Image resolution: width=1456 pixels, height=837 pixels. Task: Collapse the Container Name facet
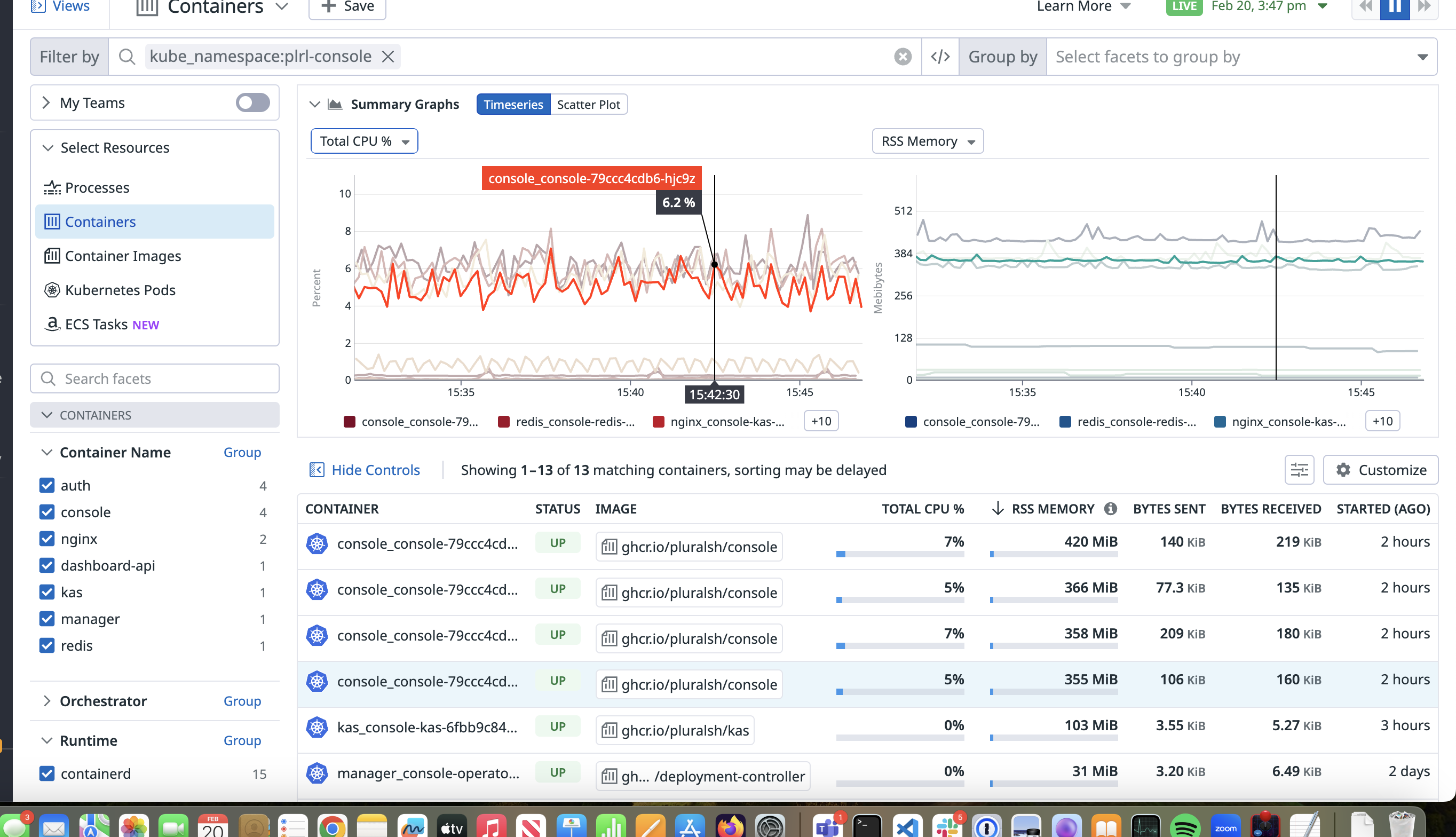[47, 453]
